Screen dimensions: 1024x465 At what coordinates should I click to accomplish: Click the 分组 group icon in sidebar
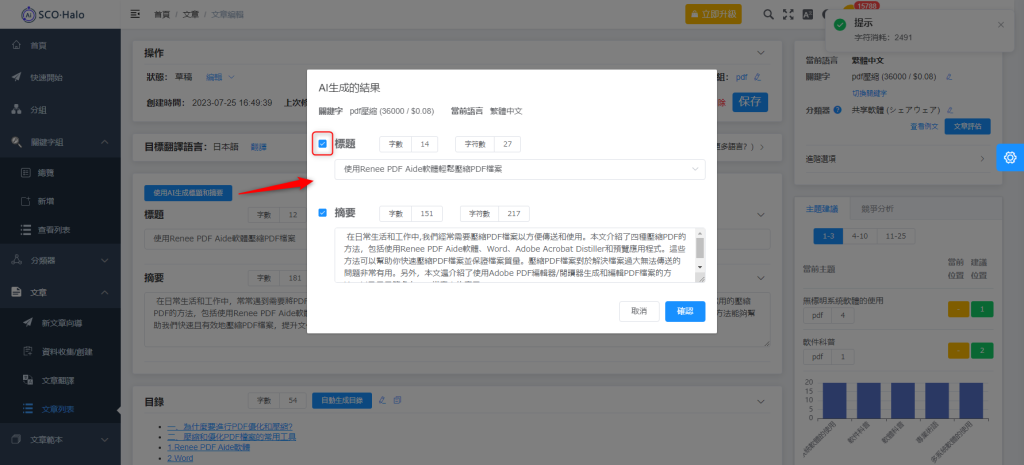[x=17, y=109]
